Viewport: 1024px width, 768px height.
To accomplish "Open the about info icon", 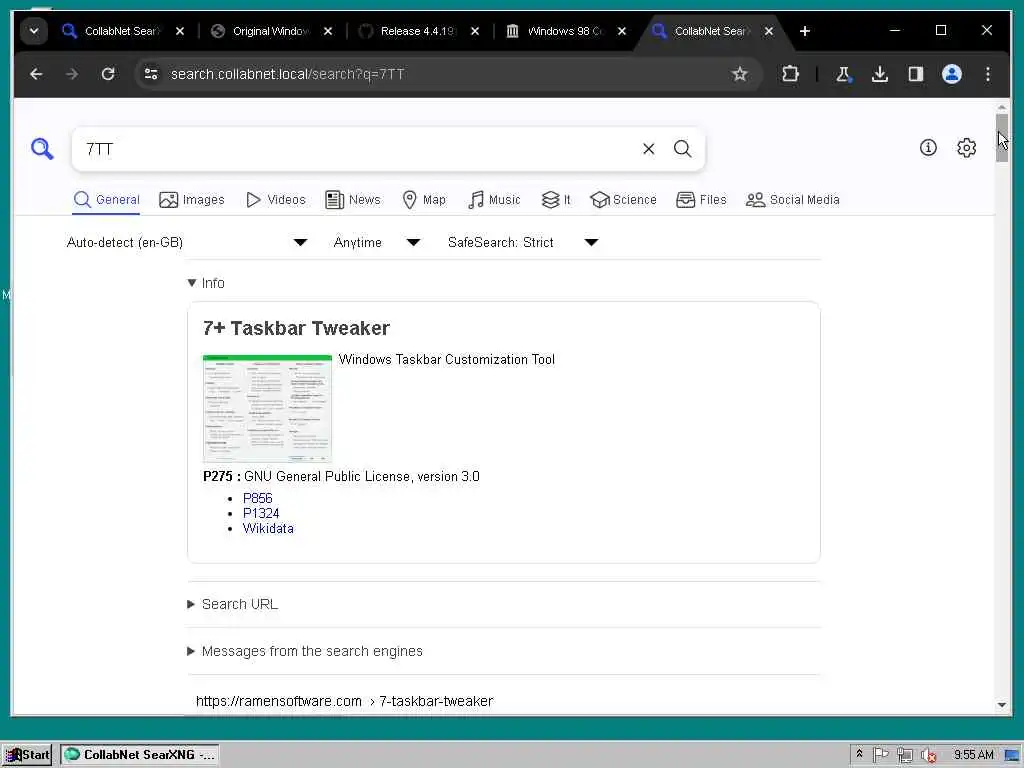I will point(928,148).
